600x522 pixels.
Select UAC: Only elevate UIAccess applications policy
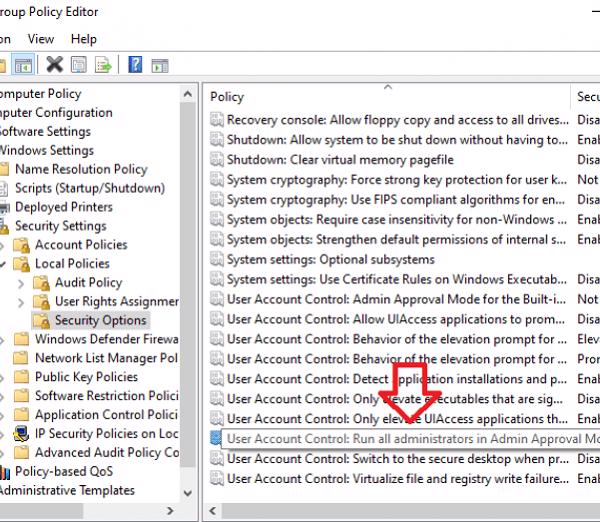pyautogui.click(x=397, y=419)
